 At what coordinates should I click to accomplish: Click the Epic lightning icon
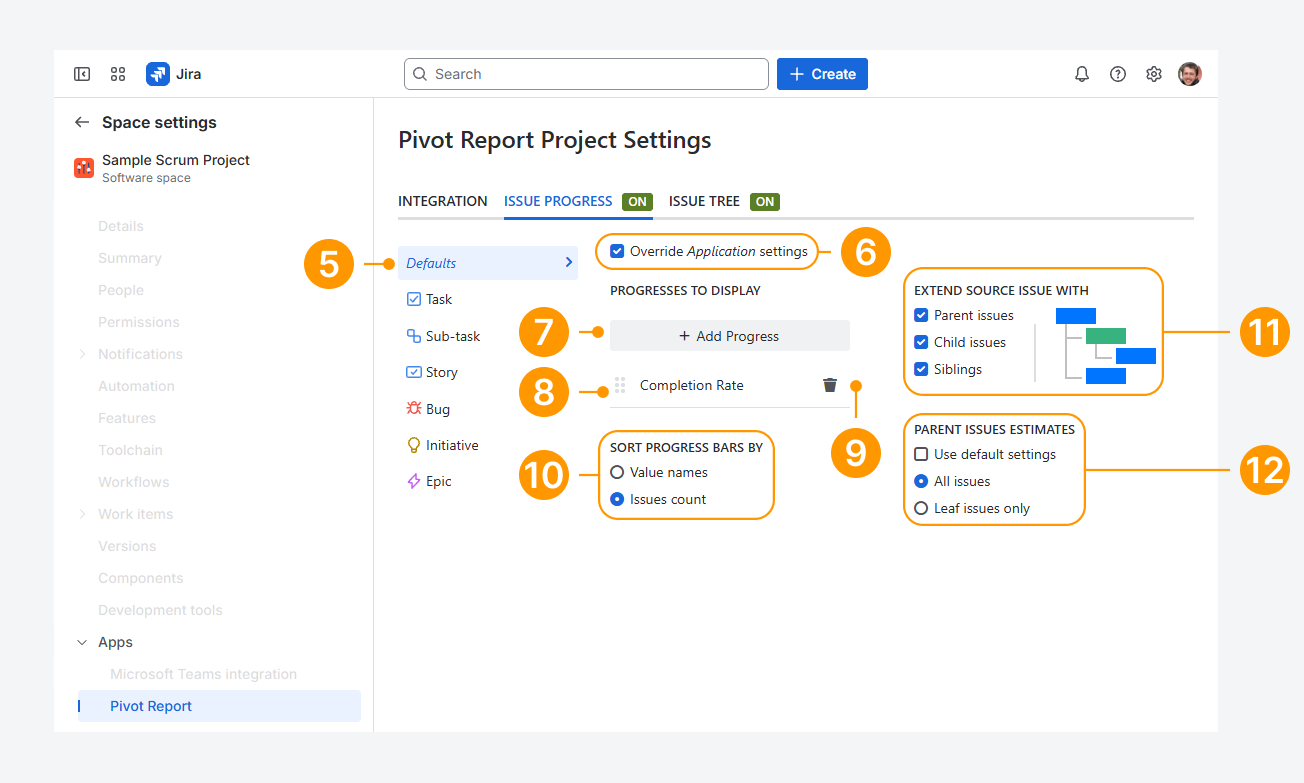(414, 481)
